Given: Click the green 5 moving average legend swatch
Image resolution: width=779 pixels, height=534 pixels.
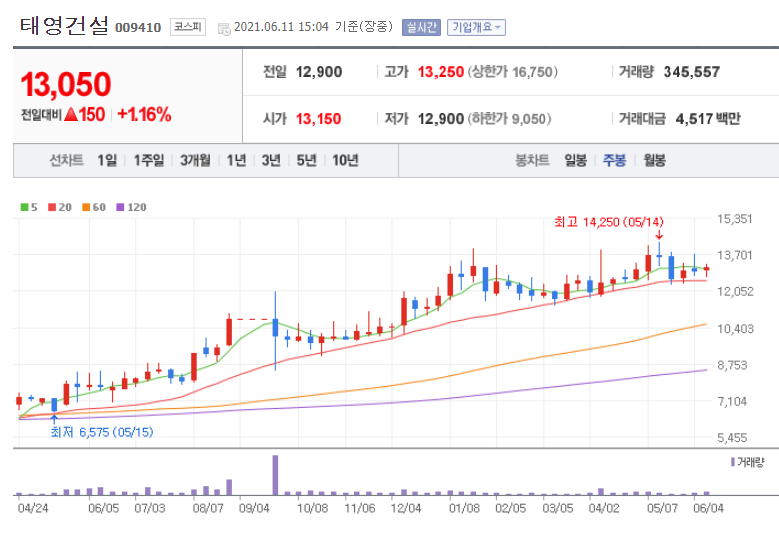Looking at the screenshot, I should (24, 207).
